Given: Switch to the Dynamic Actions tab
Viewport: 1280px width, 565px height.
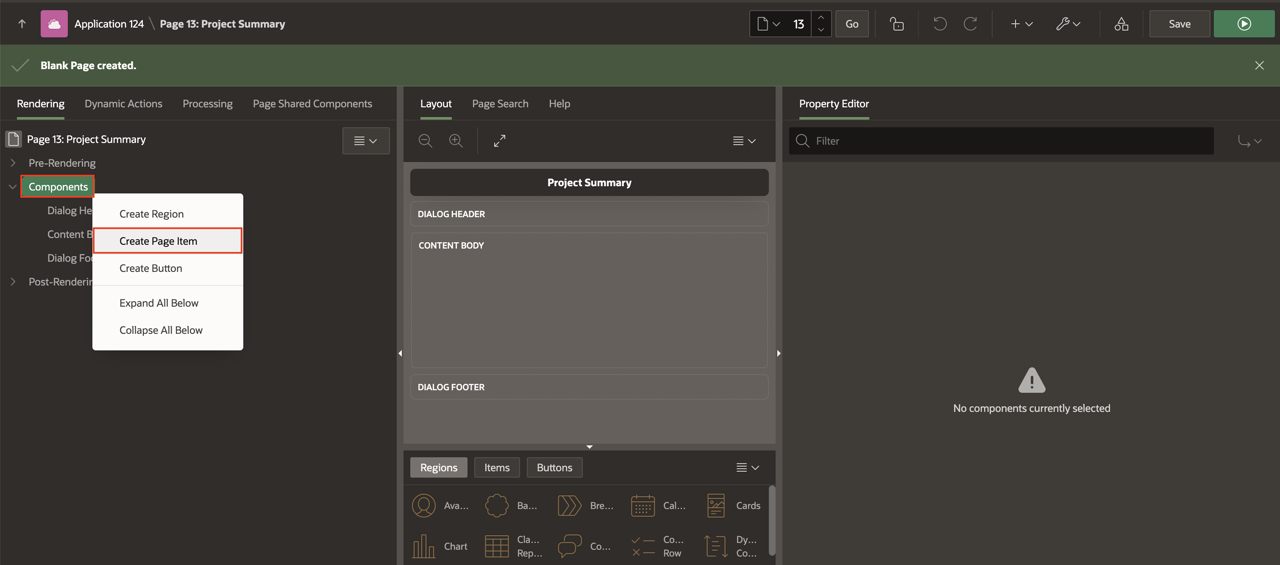Looking at the screenshot, I should (123, 104).
